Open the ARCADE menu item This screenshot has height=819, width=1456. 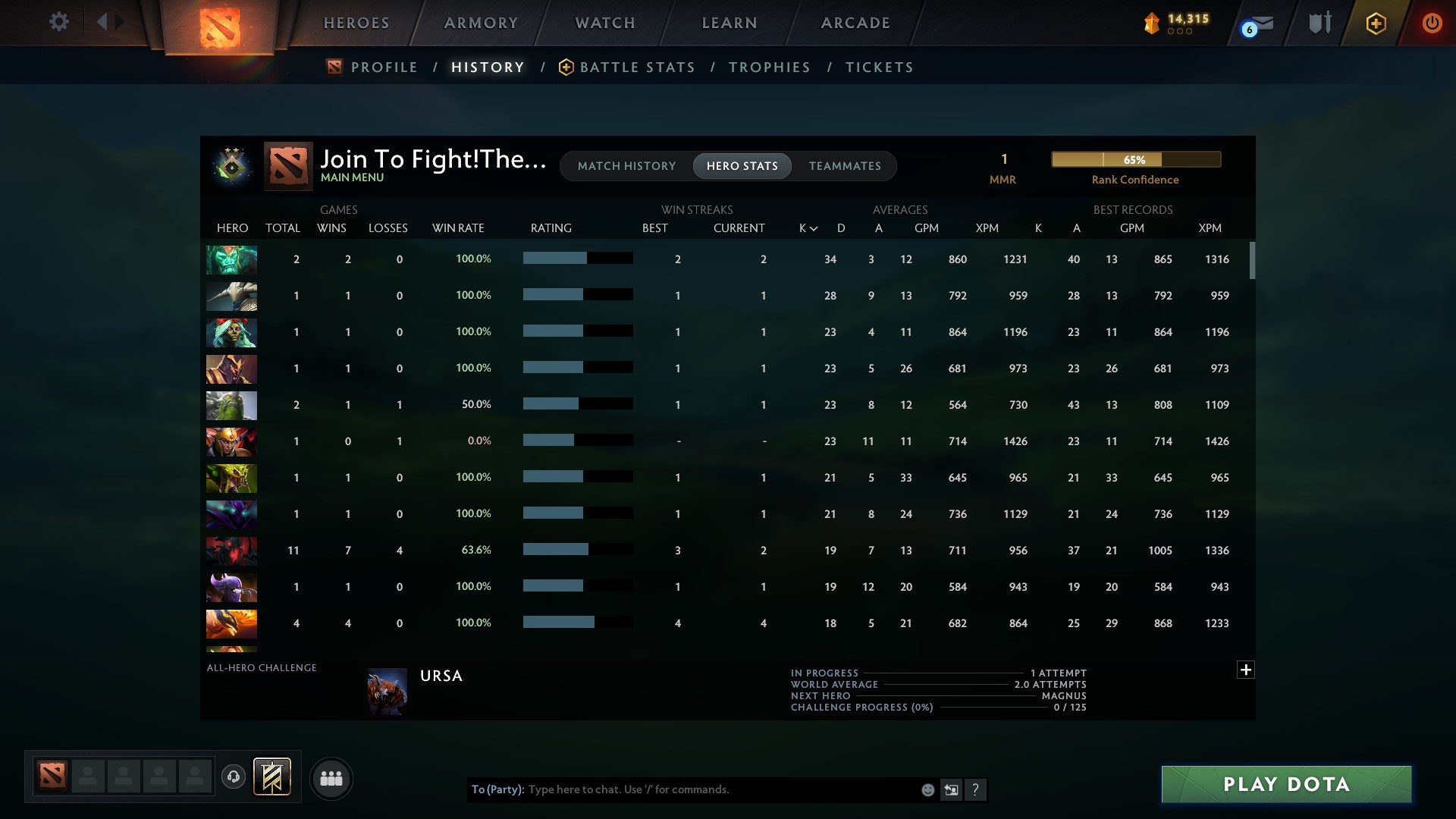[x=855, y=23]
